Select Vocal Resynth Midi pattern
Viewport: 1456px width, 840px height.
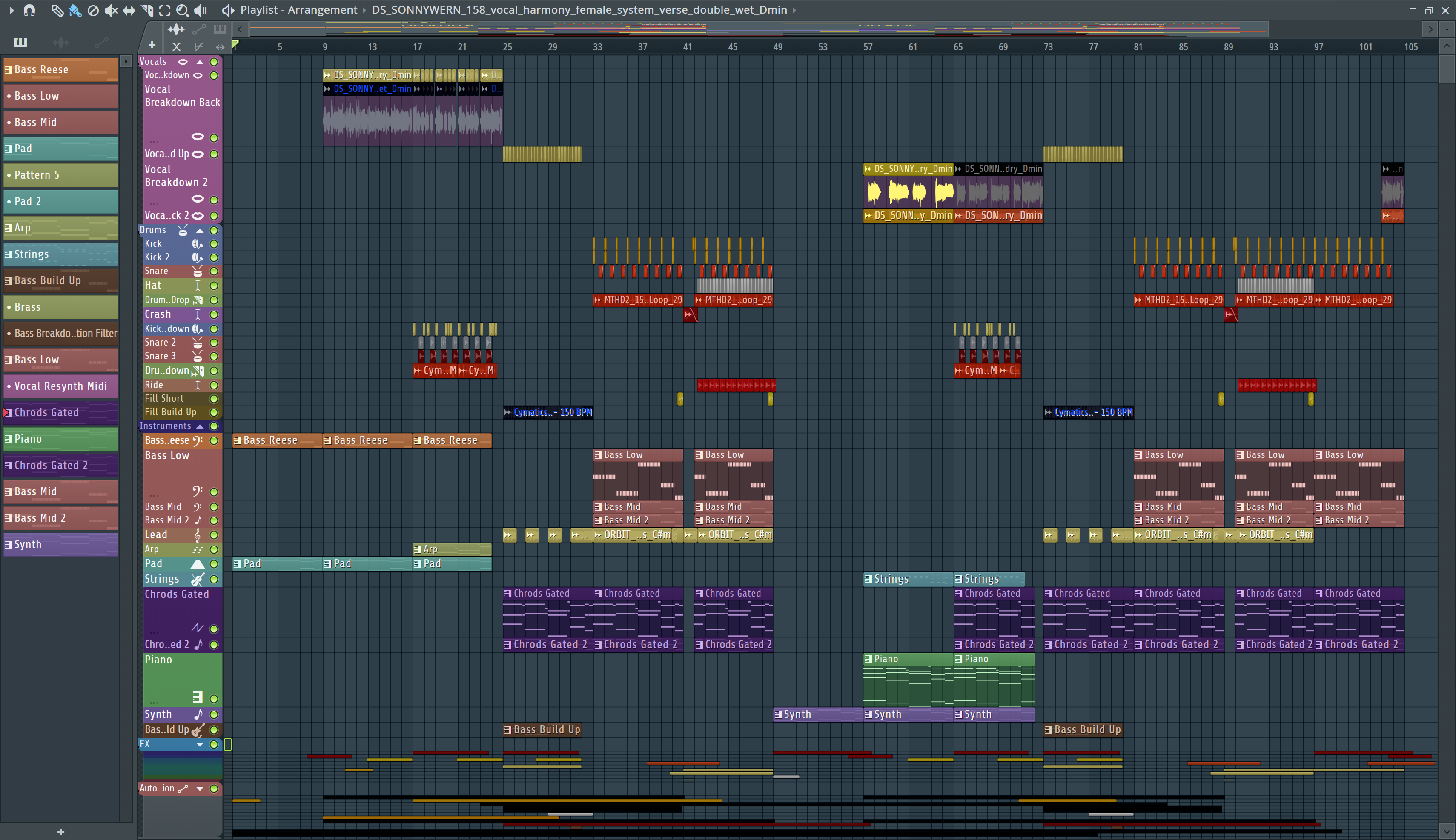click(60, 386)
